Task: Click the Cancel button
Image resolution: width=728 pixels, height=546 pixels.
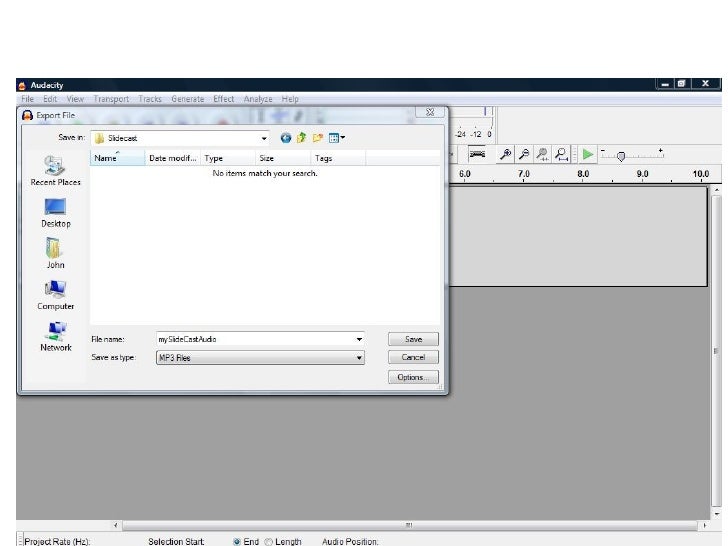Action: (x=413, y=357)
